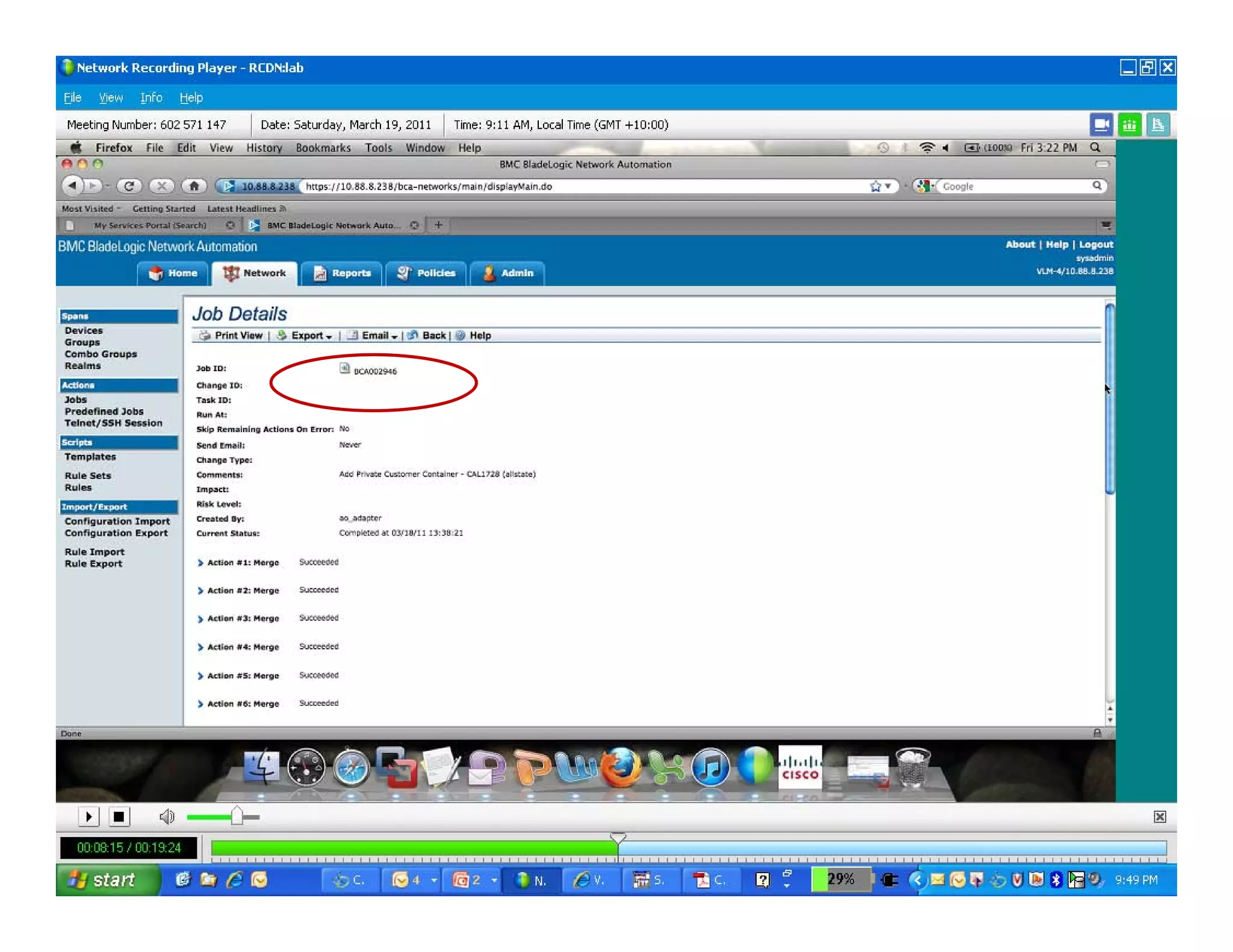Mute the player volume speaker icon

click(167, 817)
